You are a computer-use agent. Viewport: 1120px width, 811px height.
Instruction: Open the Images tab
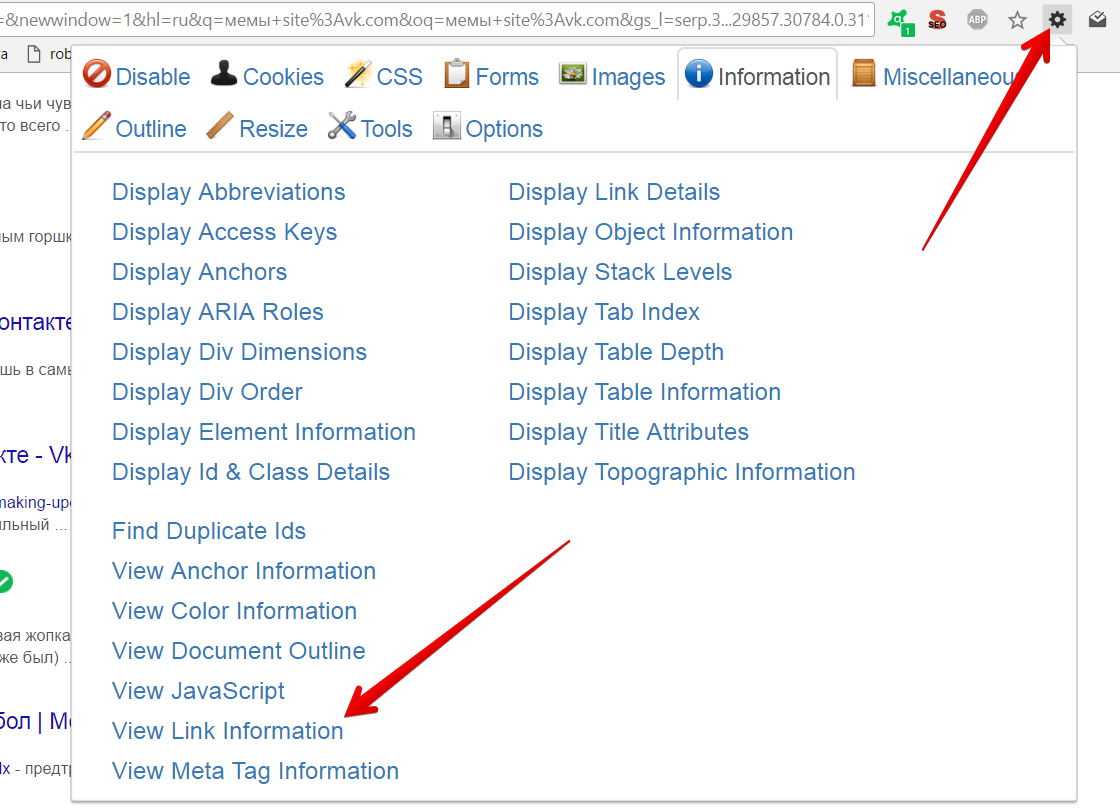click(612, 77)
